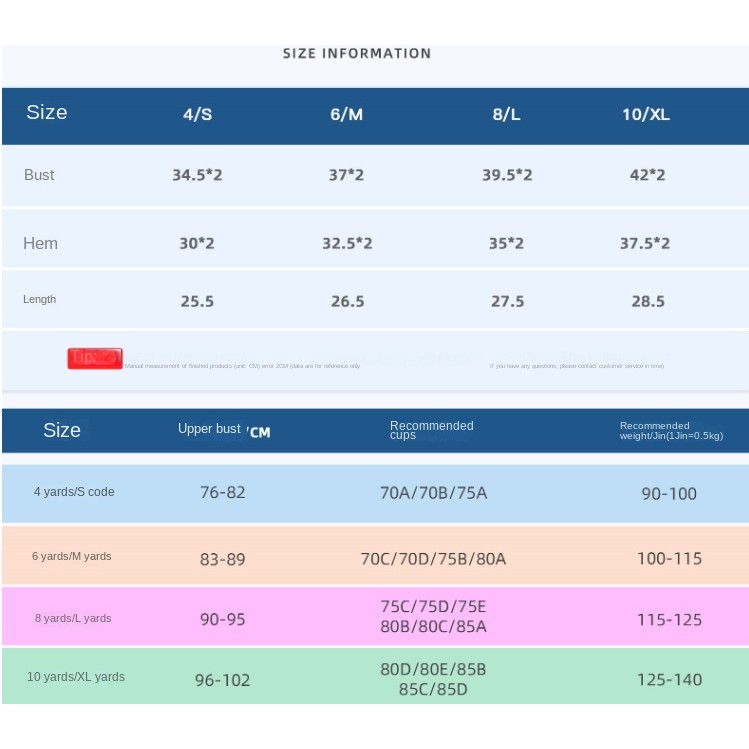
Task: Click the 34.5*2 bust measurement
Action: pyautogui.click(x=197, y=175)
